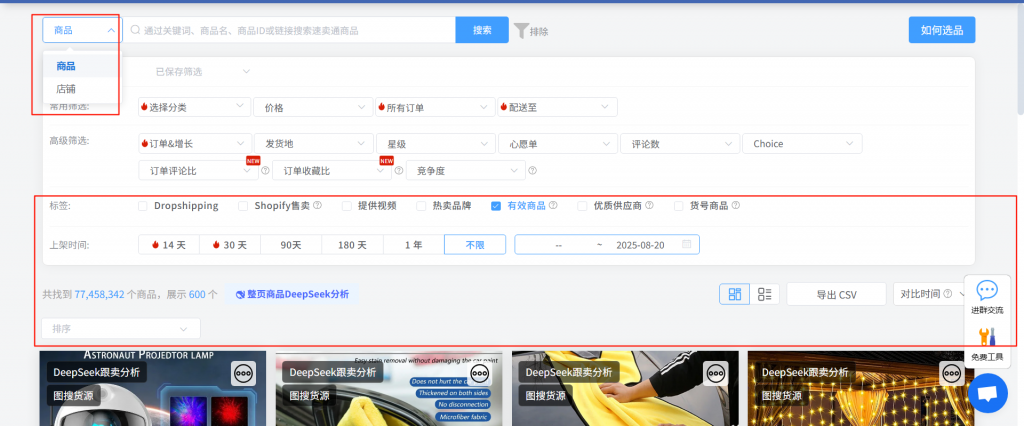1024x426 pixels.
Task: Click the DeepSeek whale icon in page analysis
Action: 240,295
